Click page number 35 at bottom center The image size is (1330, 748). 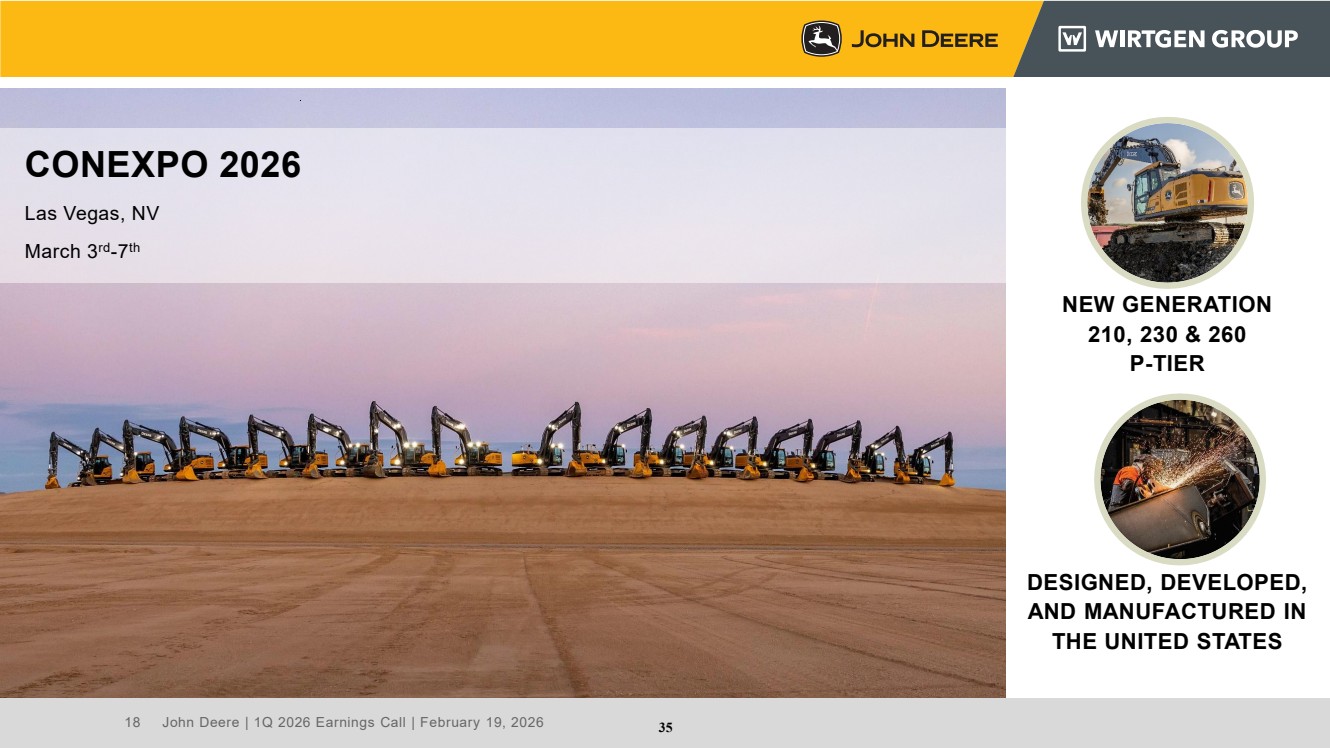tap(665, 728)
